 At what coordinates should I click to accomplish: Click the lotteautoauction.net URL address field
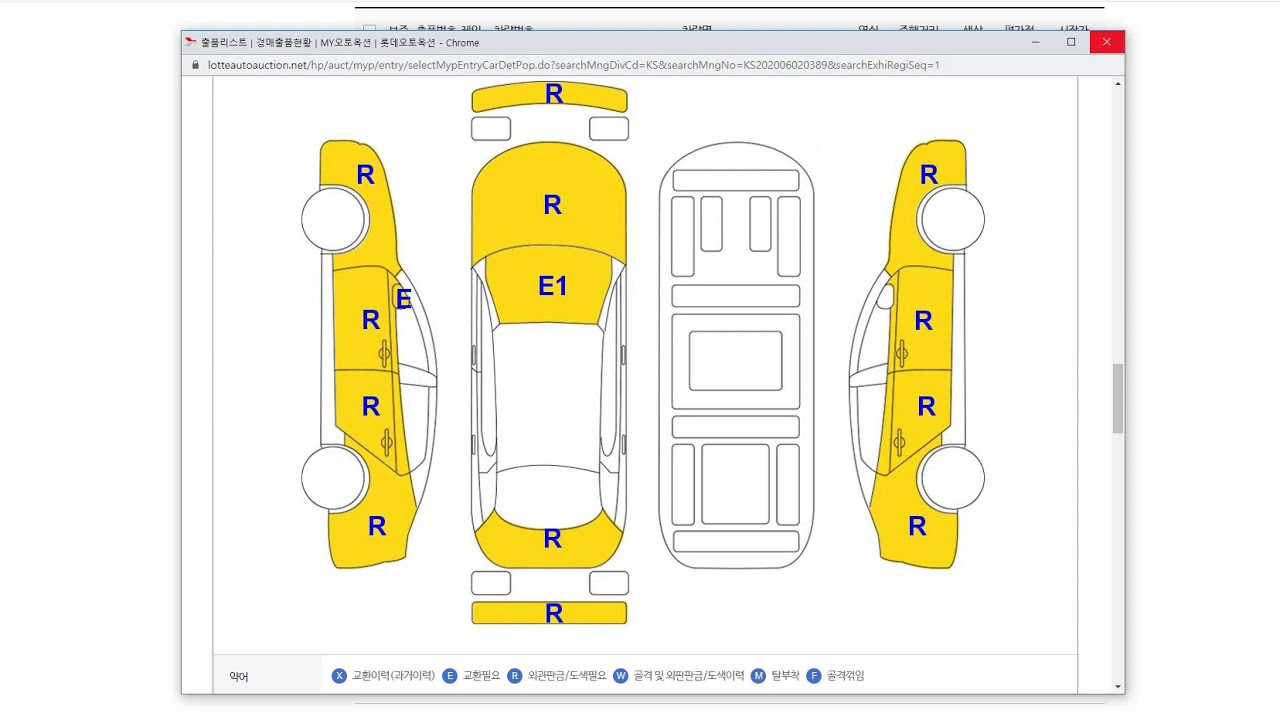574,65
